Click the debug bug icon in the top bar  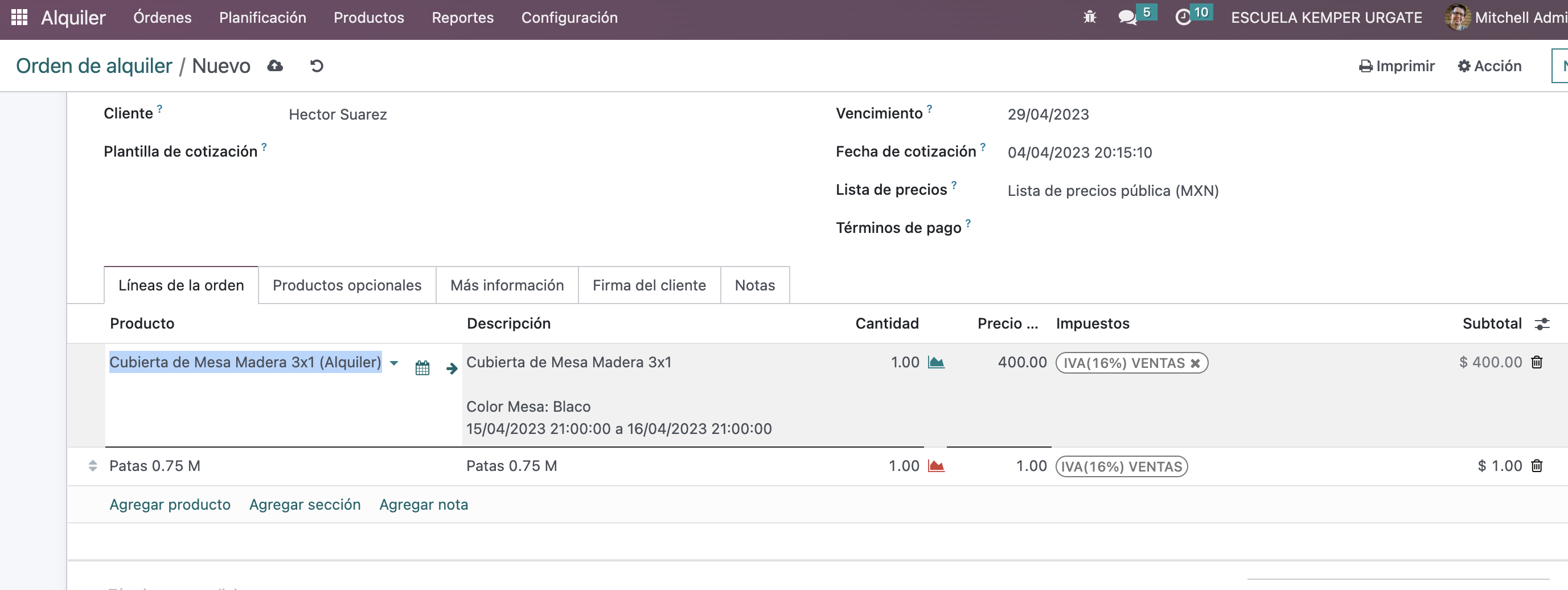click(1090, 18)
